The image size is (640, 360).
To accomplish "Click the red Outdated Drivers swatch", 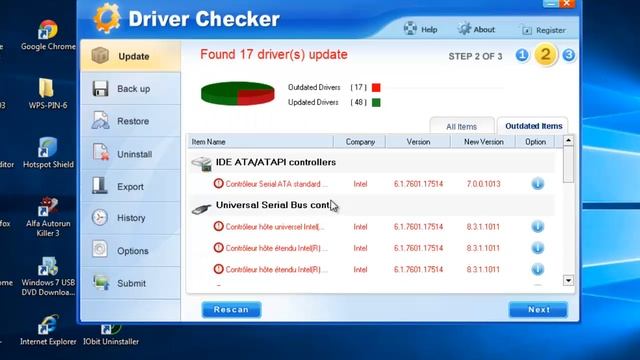I will point(376,87).
